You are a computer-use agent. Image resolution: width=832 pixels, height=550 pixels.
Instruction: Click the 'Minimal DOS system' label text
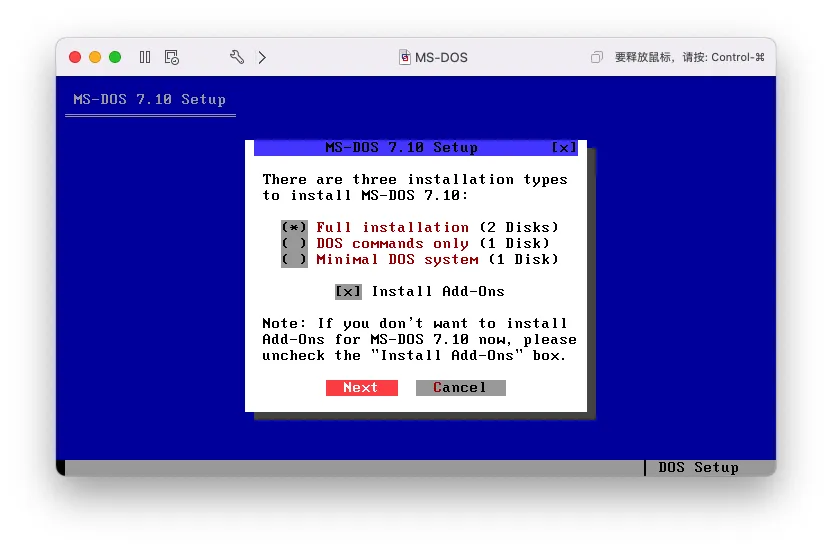397,259
